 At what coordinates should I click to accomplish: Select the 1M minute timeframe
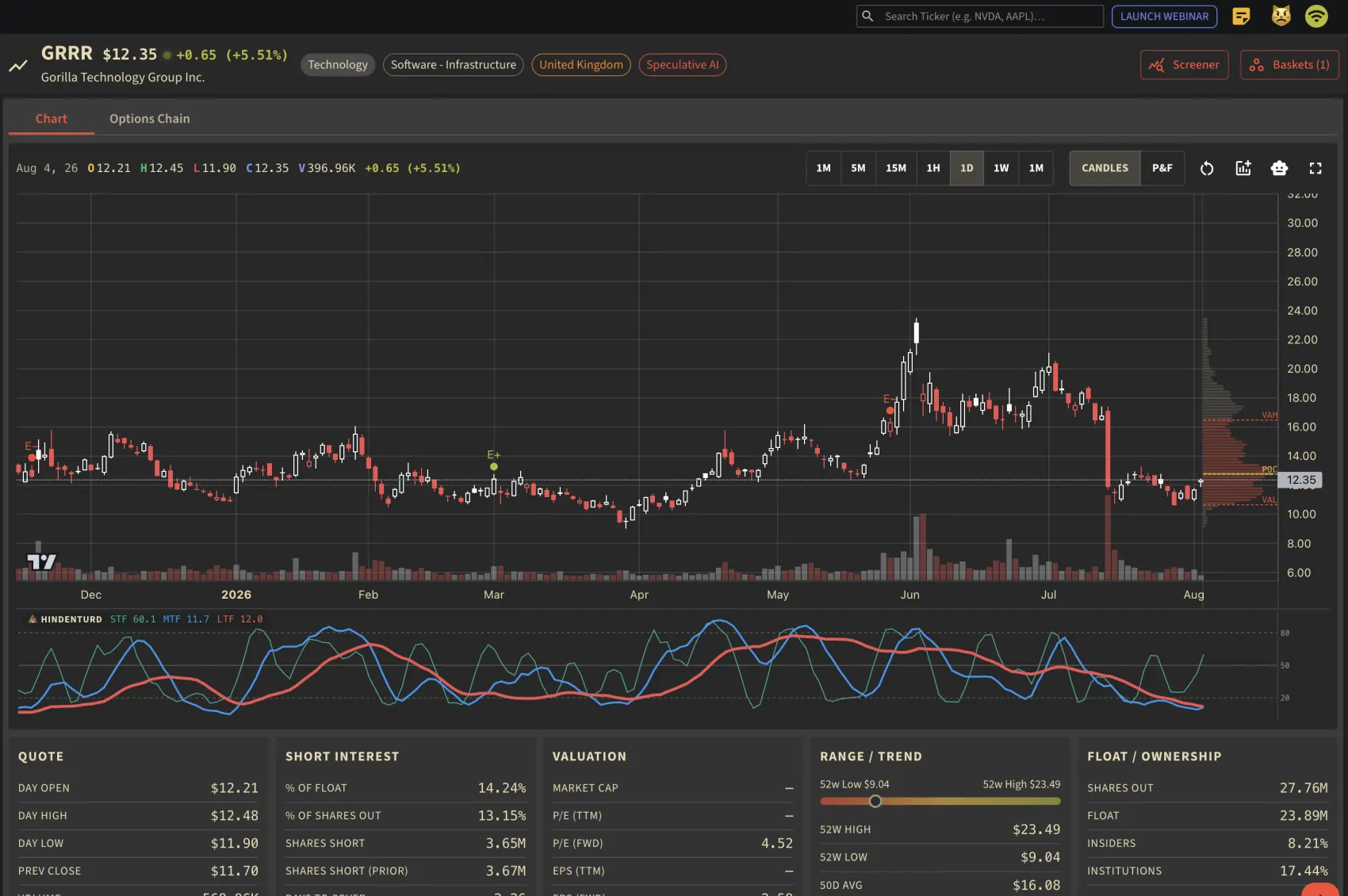[823, 168]
